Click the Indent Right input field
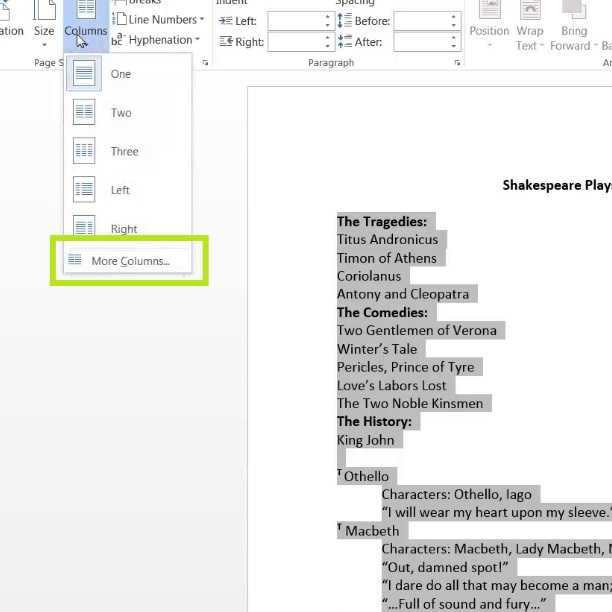The width and height of the screenshot is (612, 612). [296, 42]
